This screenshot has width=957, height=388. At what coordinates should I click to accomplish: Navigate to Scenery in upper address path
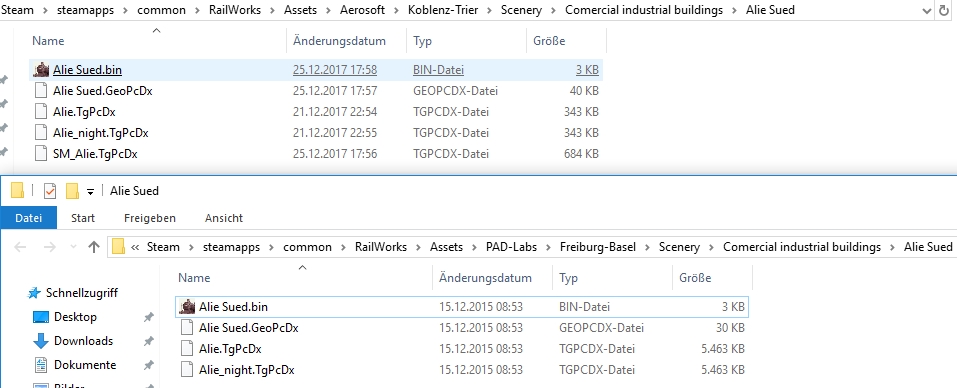tap(521, 10)
